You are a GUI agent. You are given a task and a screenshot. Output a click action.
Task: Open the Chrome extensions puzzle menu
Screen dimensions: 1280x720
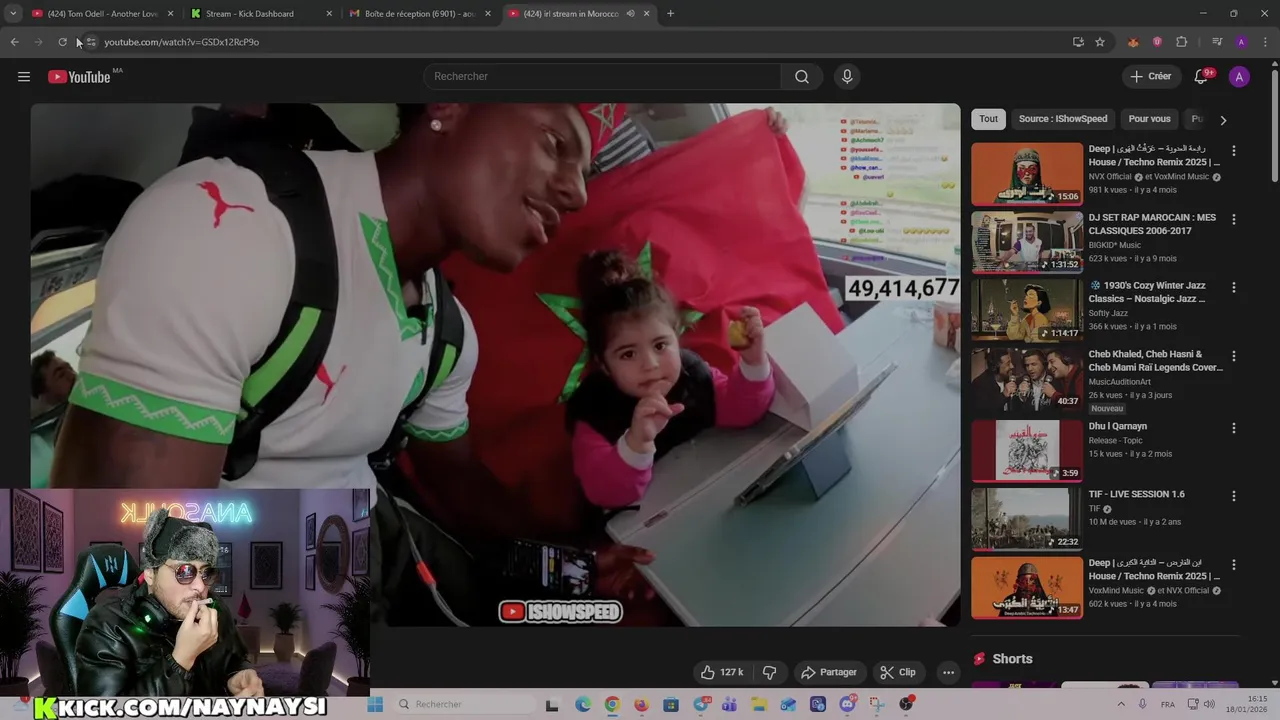[1181, 42]
